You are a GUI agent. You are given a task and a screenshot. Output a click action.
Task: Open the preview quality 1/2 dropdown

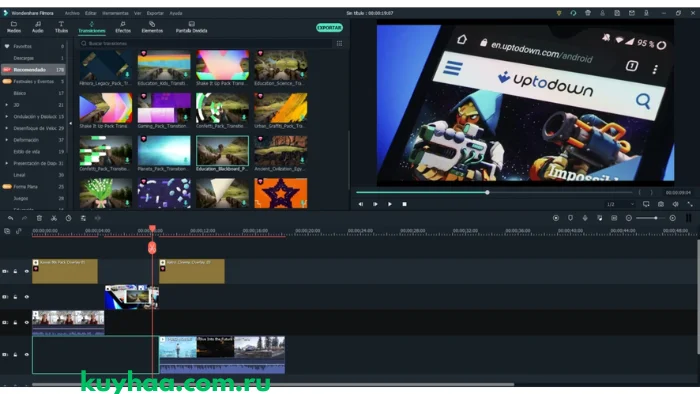pyautogui.click(x=620, y=204)
